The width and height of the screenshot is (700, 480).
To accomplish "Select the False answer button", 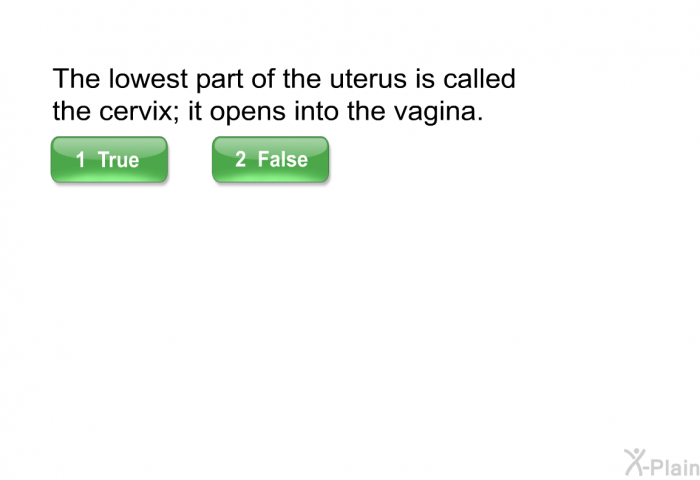I will click(x=270, y=160).
